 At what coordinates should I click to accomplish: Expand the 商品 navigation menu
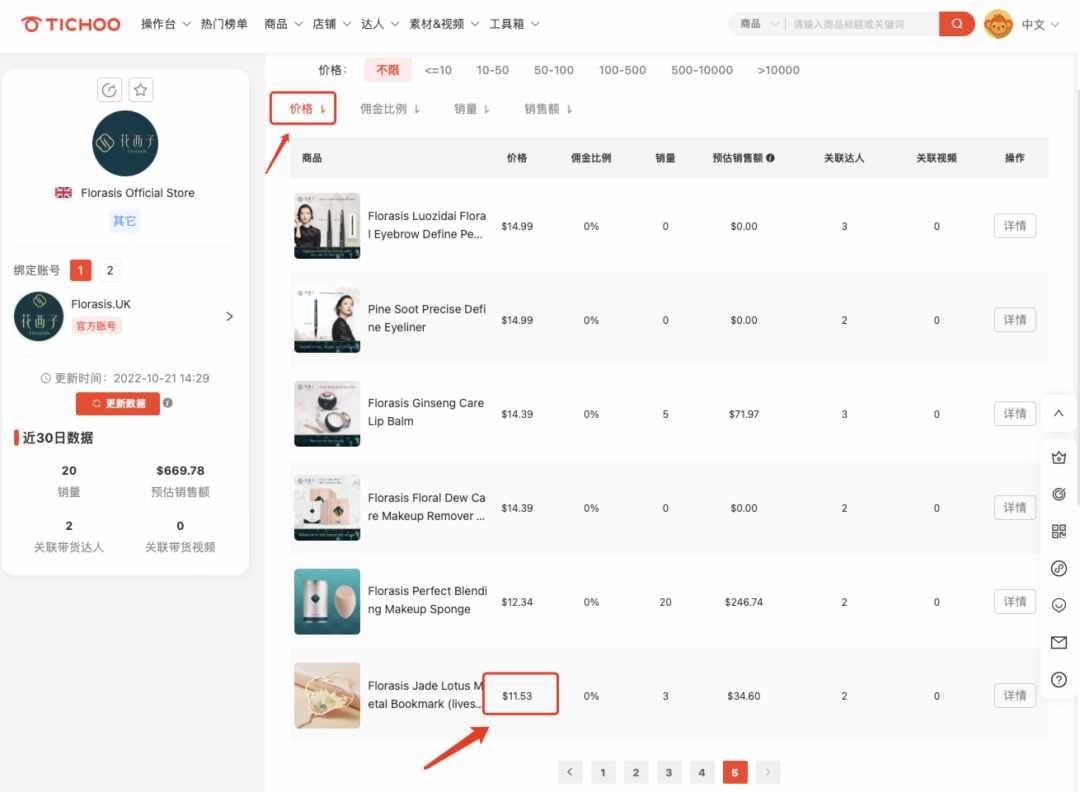[x=283, y=24]
